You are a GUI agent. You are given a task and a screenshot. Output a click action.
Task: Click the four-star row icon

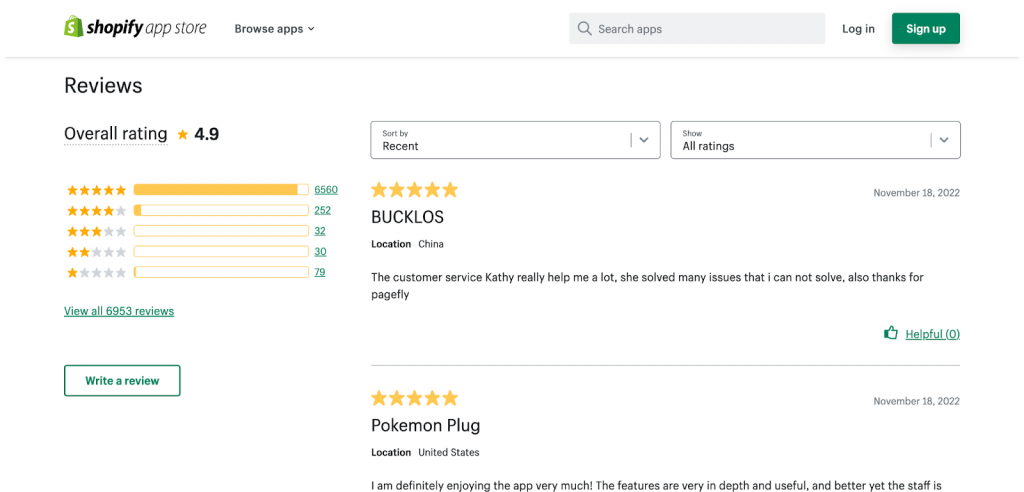point(97,210)
